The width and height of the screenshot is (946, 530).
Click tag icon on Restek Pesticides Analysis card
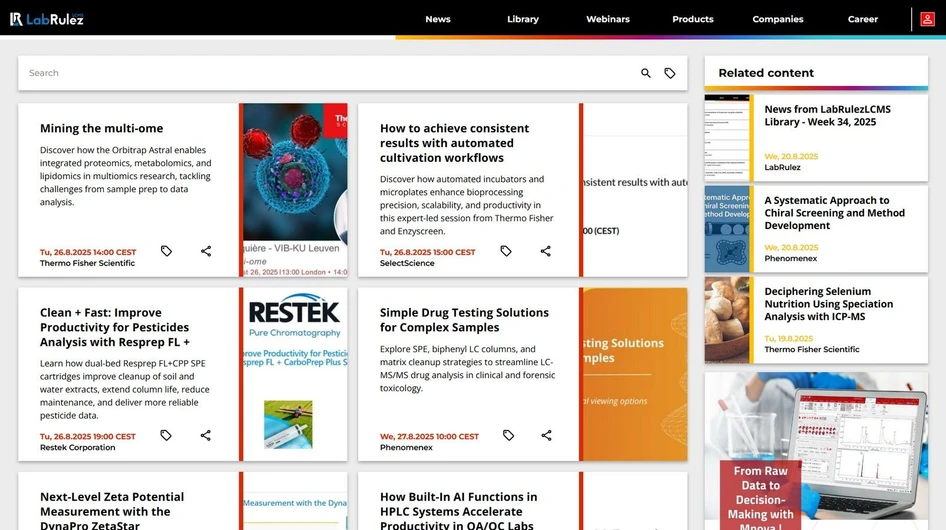point(166,435)
